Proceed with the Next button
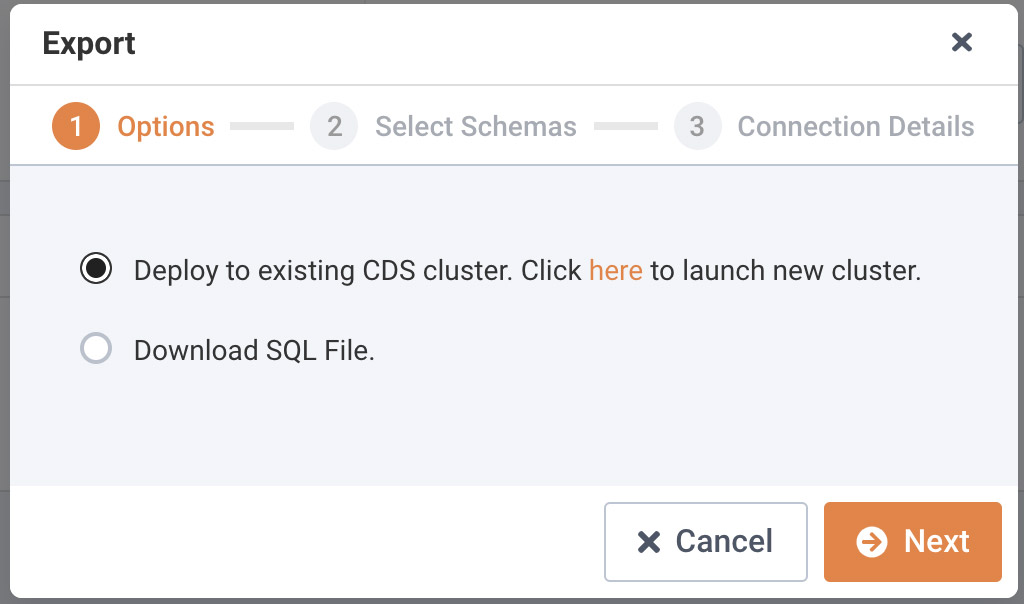The width and height of the screenshot is (1024, 604). pyautogui.click(x=912, y=542)
